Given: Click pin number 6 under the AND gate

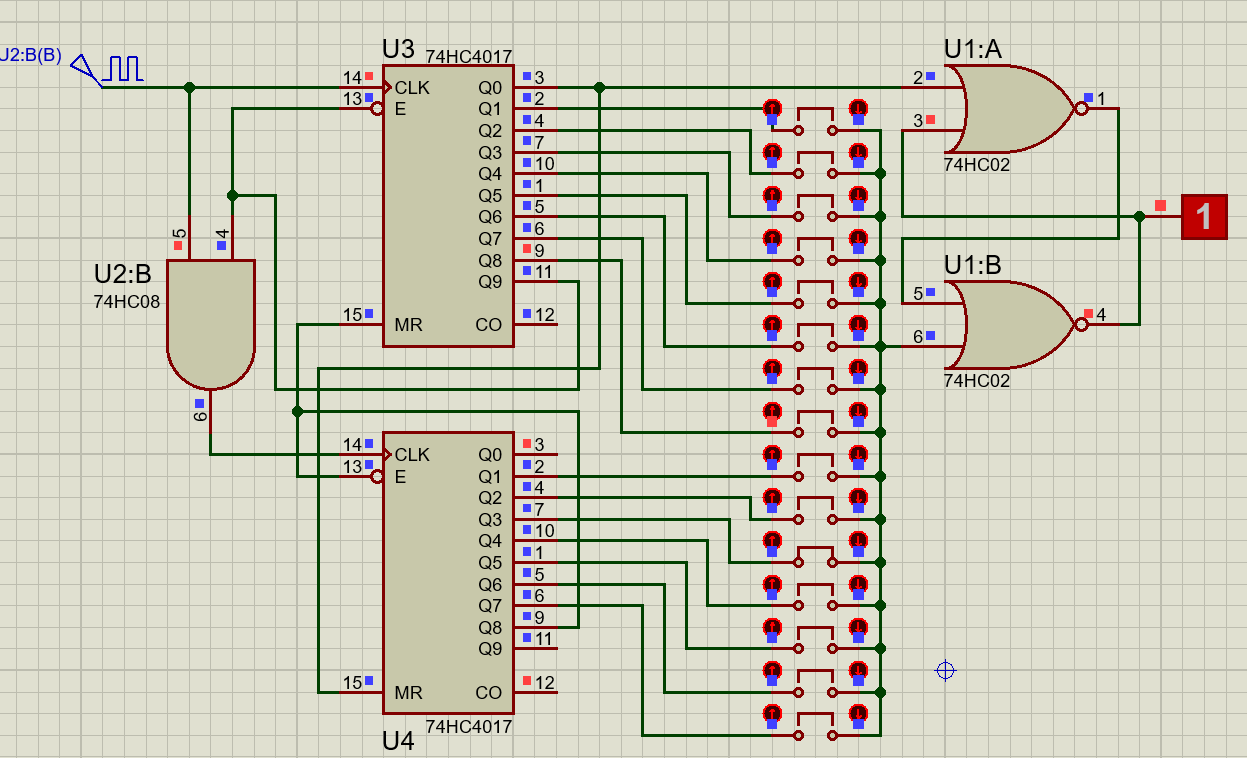Looking at the screenshot, I should (x=200, y=415).
